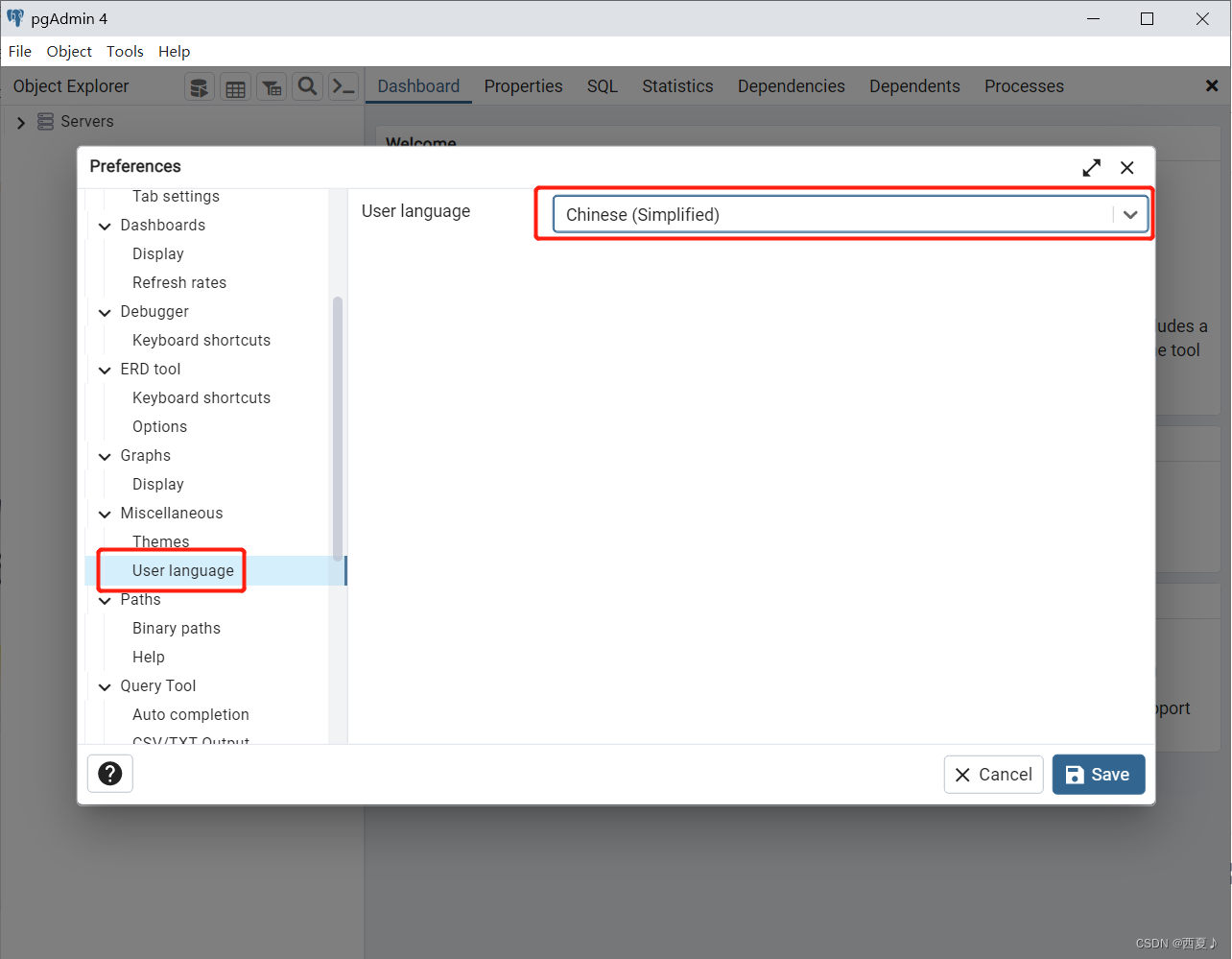Click the Servers group icon
The width and height of the screenshot is (1232, 959).
(x=45, y=122)
